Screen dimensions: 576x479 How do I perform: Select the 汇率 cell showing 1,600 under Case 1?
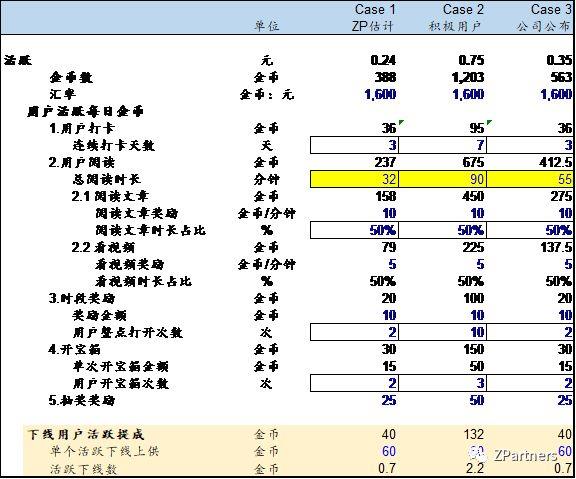click(380, 94)
